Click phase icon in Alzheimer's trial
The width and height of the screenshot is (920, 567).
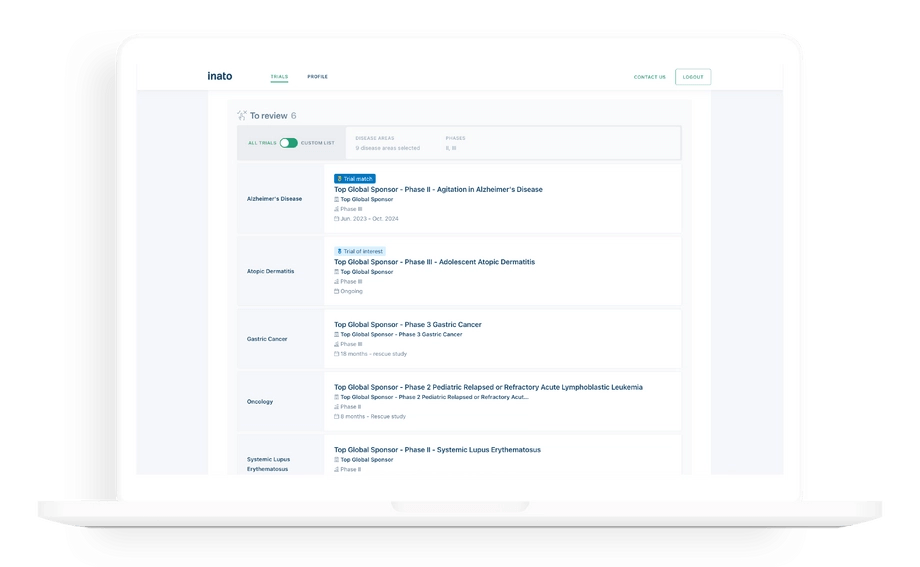click(x=337, y=209)
